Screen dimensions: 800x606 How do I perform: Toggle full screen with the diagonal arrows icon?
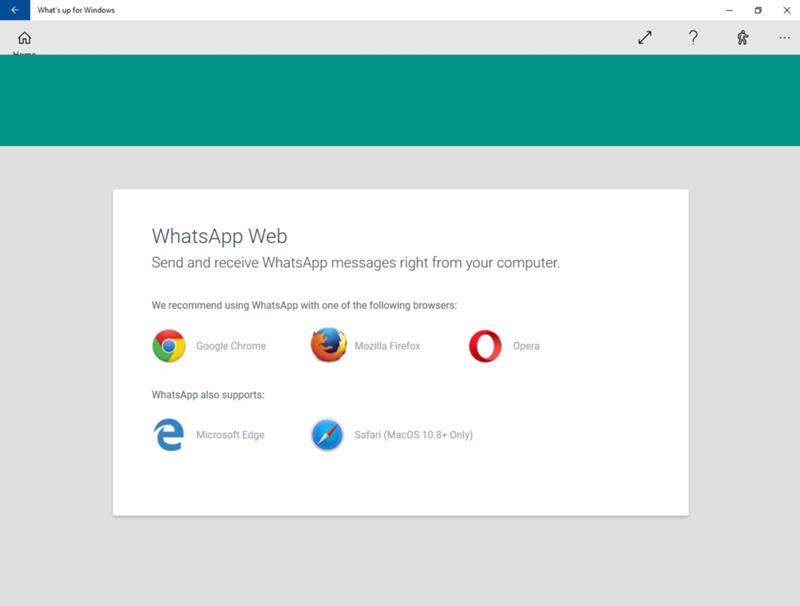645,37
